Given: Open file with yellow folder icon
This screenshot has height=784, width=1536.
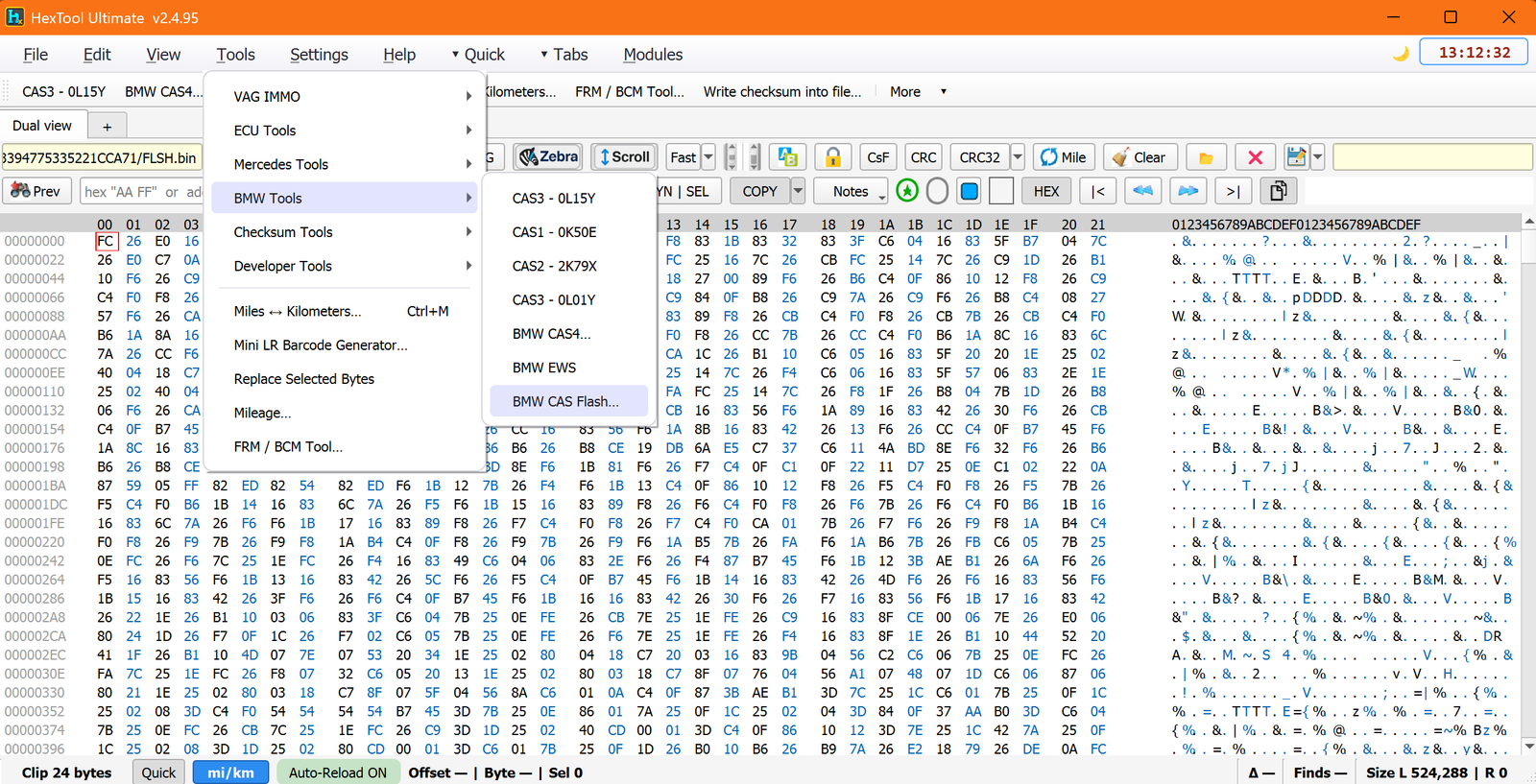Looking at the screenshot, I should pyautogui.click(x=1206, y=157).
